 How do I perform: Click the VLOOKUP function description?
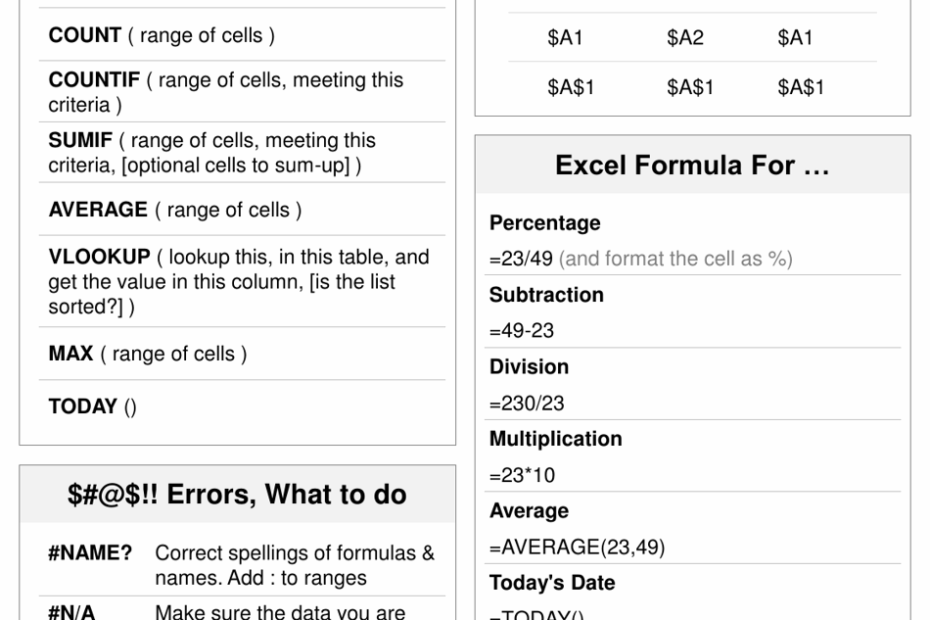(x=237, y=283)
